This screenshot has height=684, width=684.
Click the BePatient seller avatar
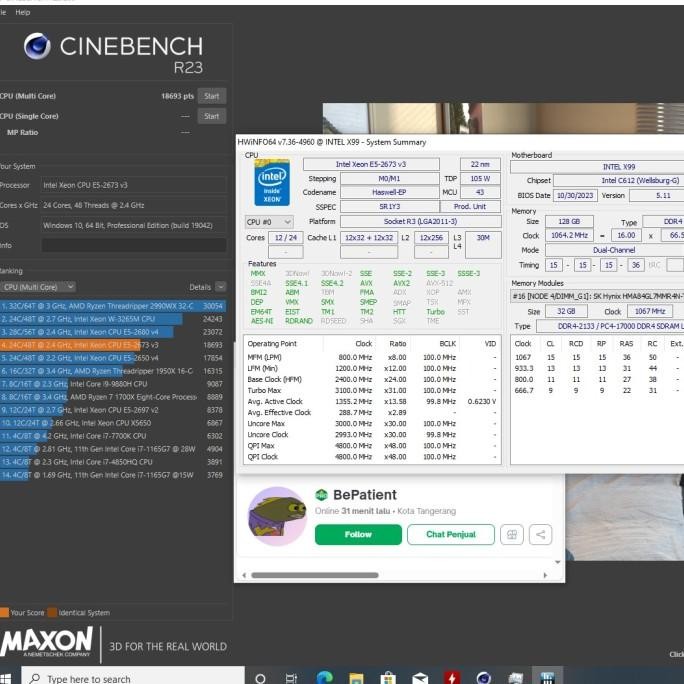277,516
